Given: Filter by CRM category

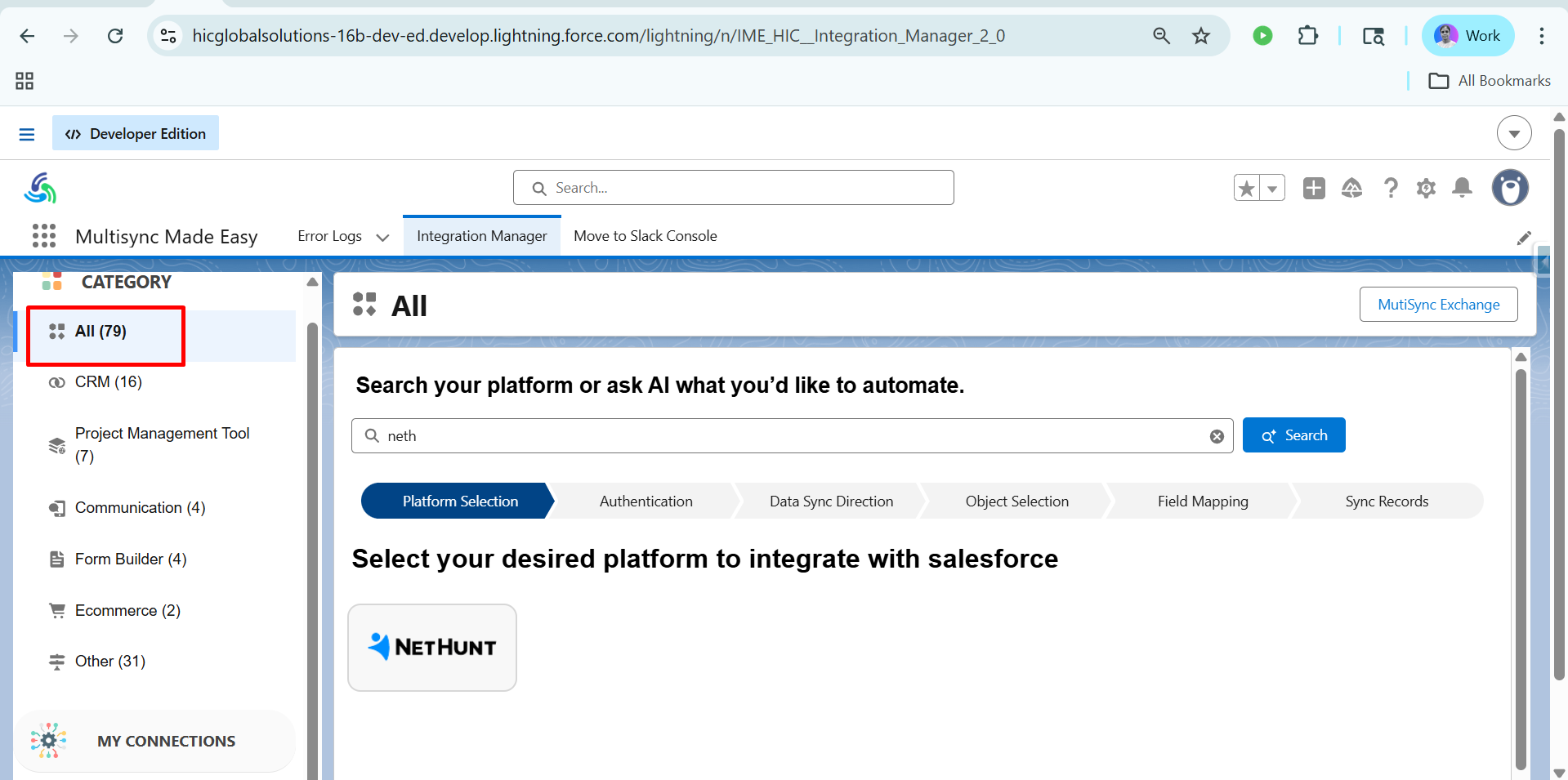Looking at the screenshot, I should click(108, 382).
